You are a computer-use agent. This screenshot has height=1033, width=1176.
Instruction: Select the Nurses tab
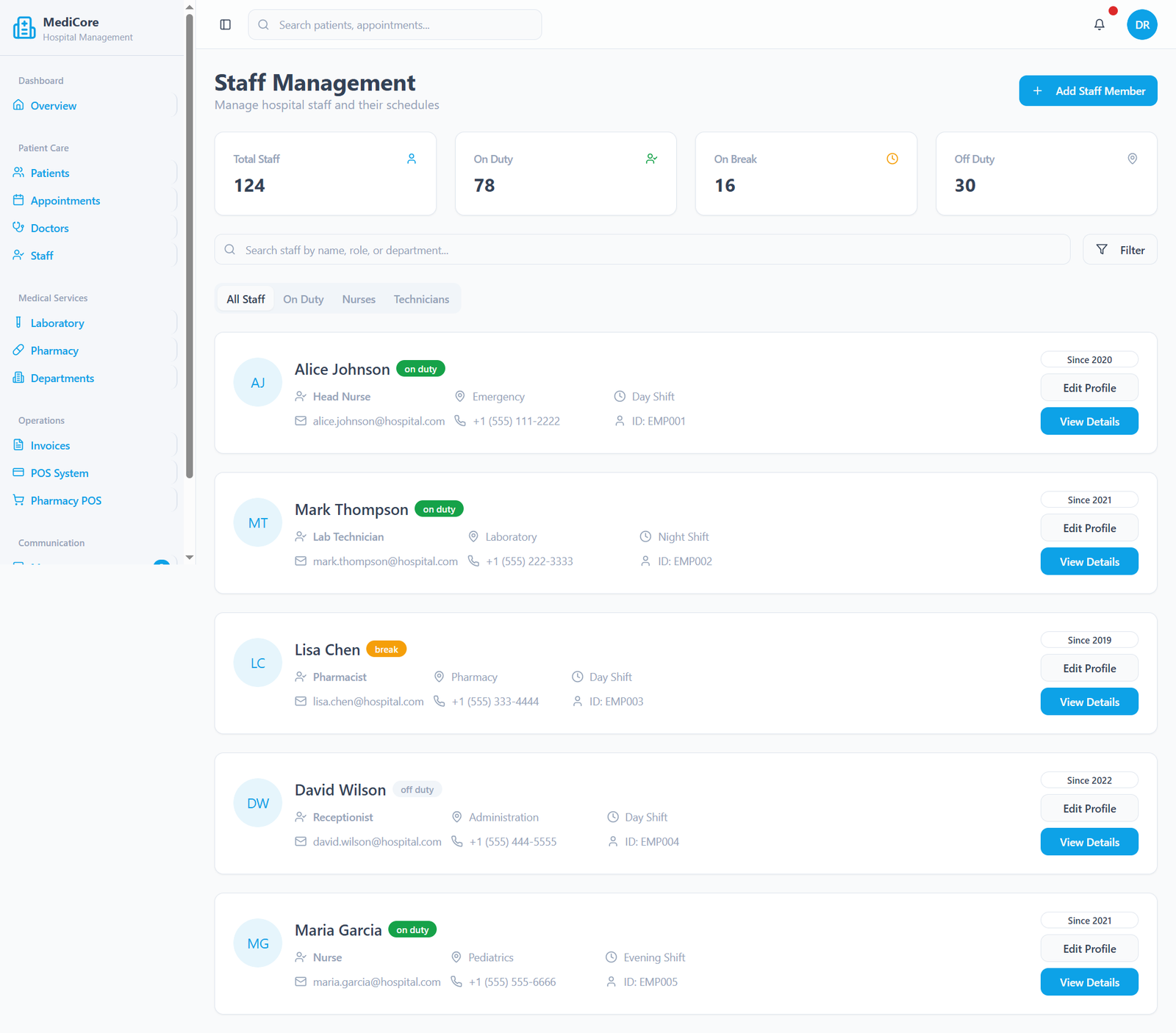pos(359,299)
